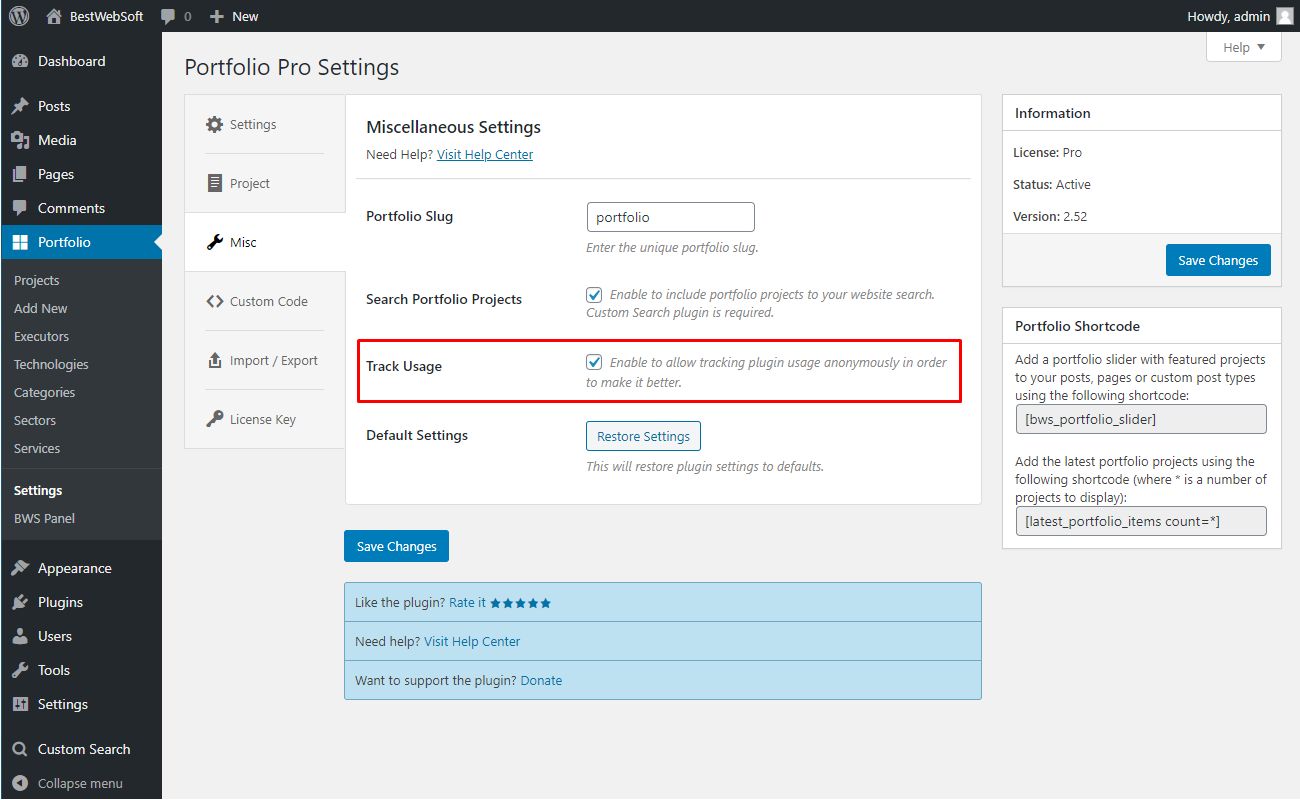This screenshot has width=1300, height=800.
Task: Click the License Key key icon
Action: click(215, 419)
